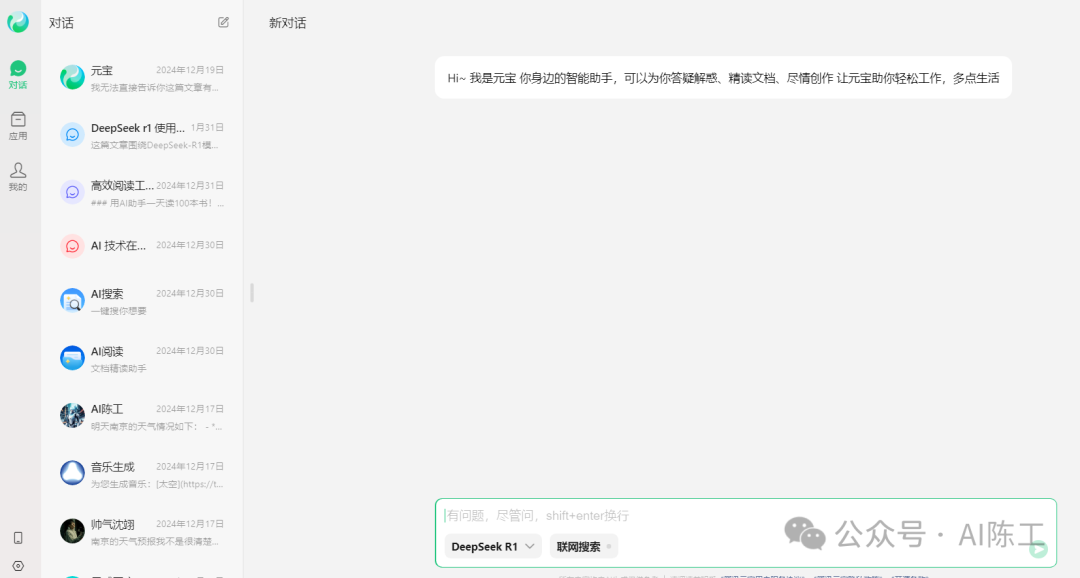This screenshot has height=578, width=1080.
Task: Expand the DeepSeek R1 model dropdown
Action: point(492,546)
